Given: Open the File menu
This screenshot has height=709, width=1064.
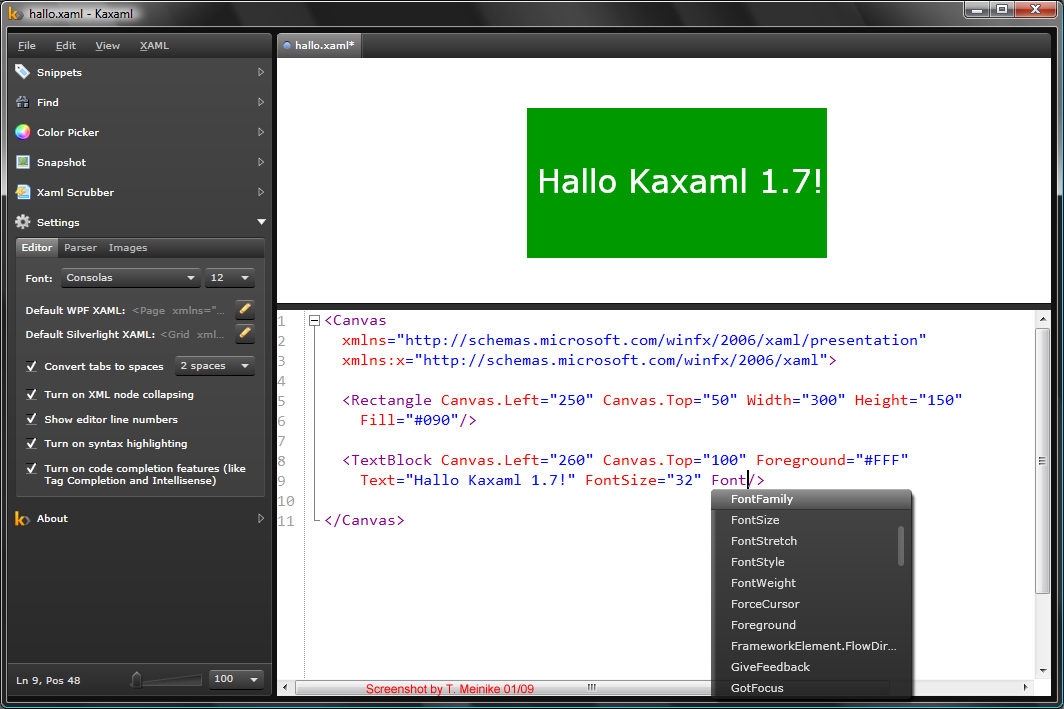Looking at the screenshot, I should [x=26, y=45].
